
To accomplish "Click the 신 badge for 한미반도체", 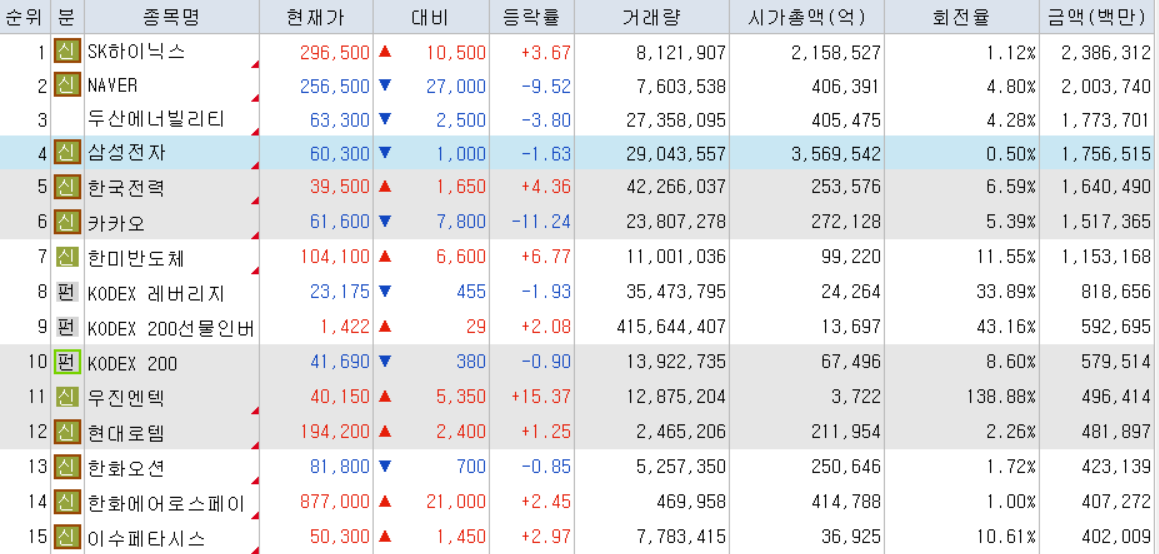I will pos(67,258).
